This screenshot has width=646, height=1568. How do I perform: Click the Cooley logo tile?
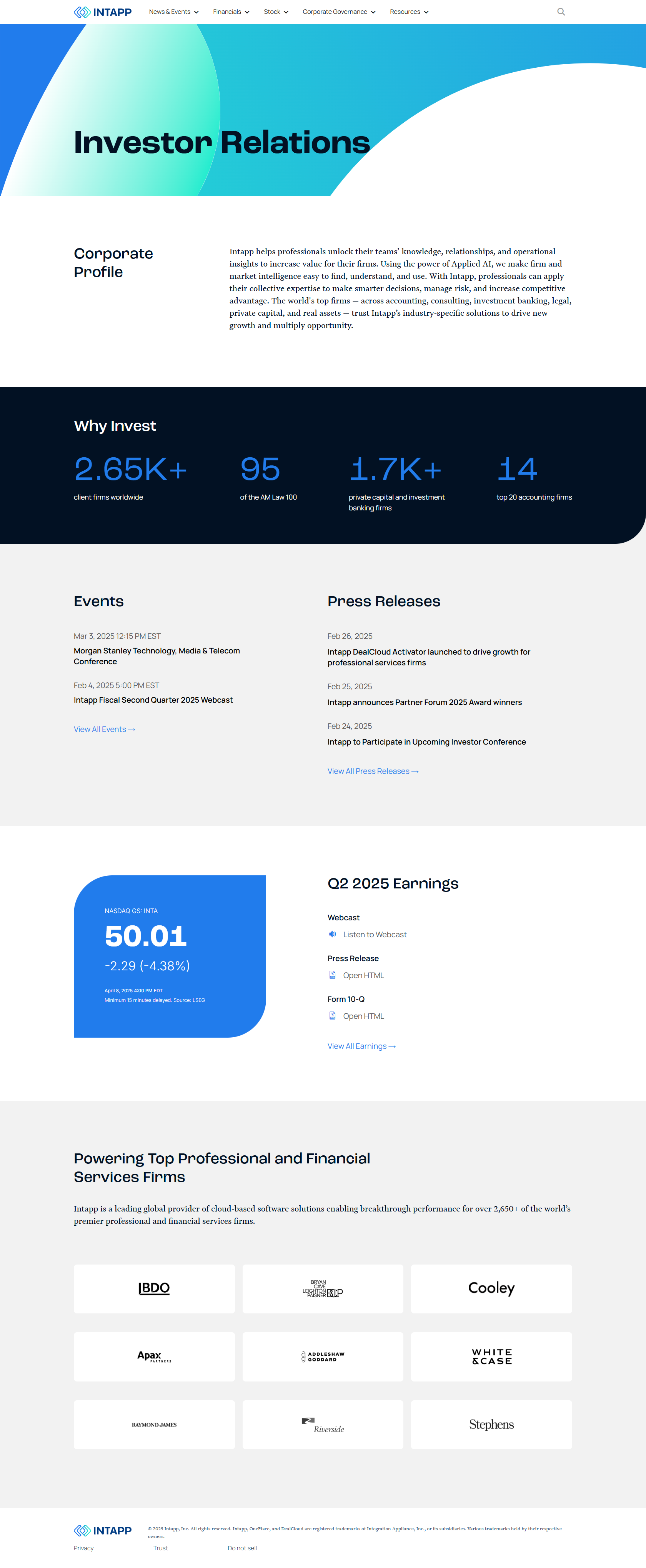[x=491, y=1289]
